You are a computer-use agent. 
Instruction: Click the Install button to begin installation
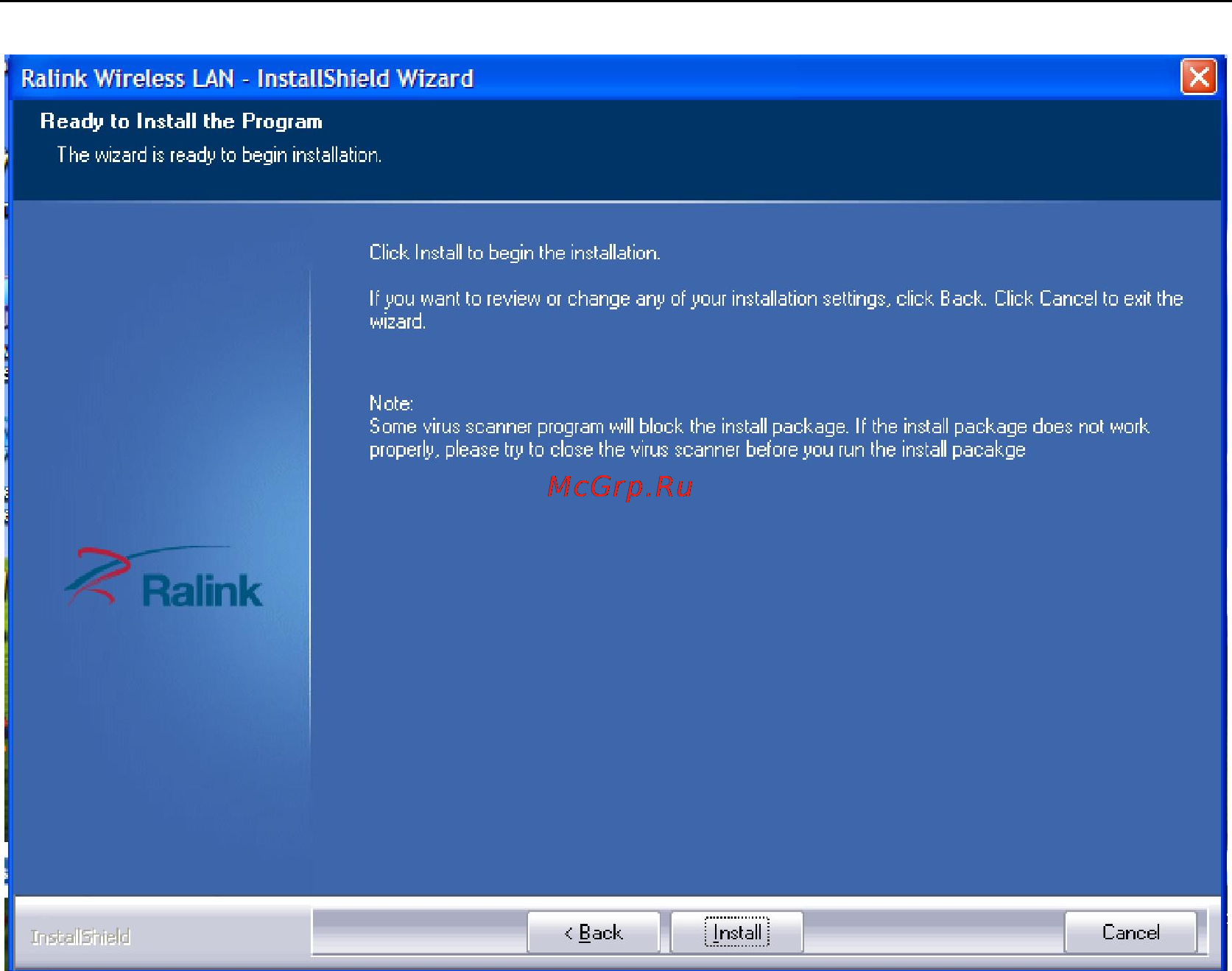(x=736, y=933)
